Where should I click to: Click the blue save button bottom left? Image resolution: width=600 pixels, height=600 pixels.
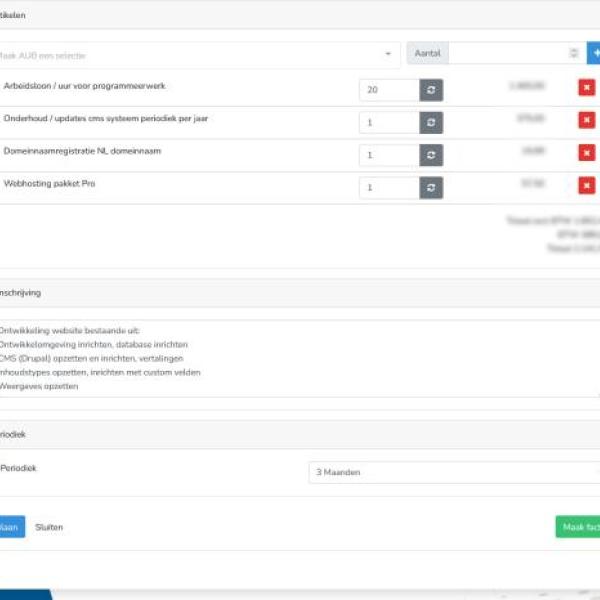pyautogui.click(x=10, y=527)
